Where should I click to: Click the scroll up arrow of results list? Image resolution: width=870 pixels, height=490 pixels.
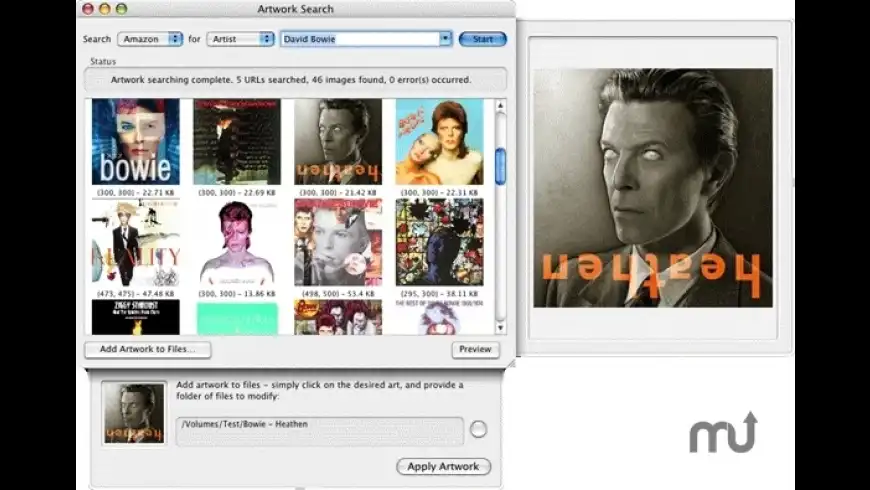[500, 105]
